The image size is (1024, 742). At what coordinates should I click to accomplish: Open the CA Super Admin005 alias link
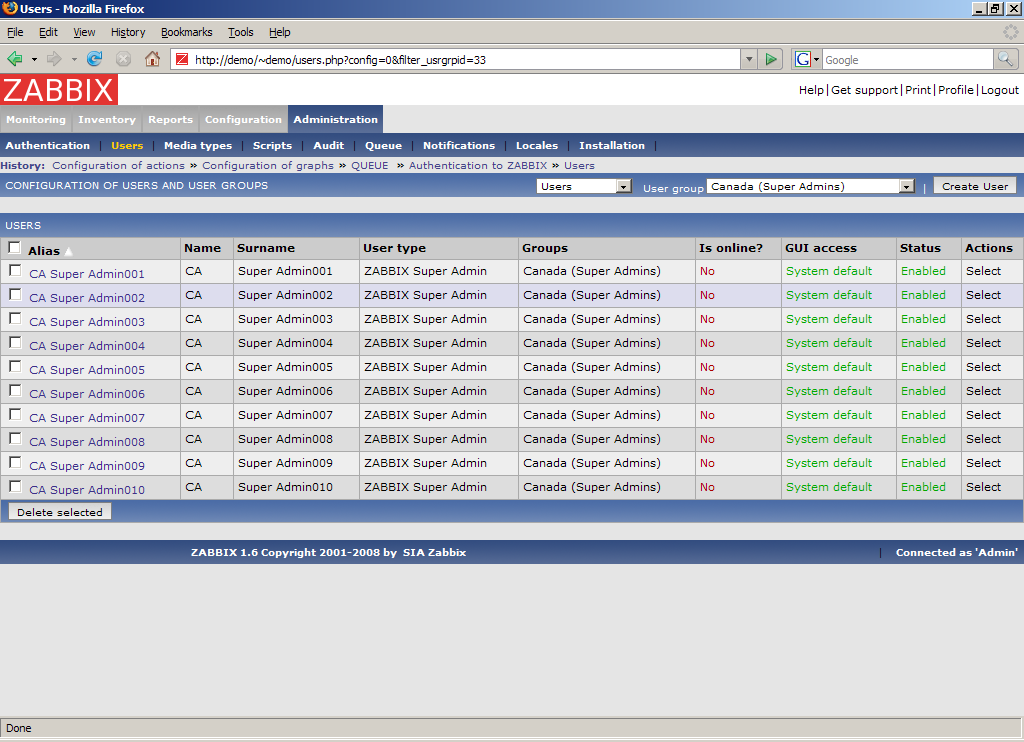pyautogui.click(x=87, y=370)
